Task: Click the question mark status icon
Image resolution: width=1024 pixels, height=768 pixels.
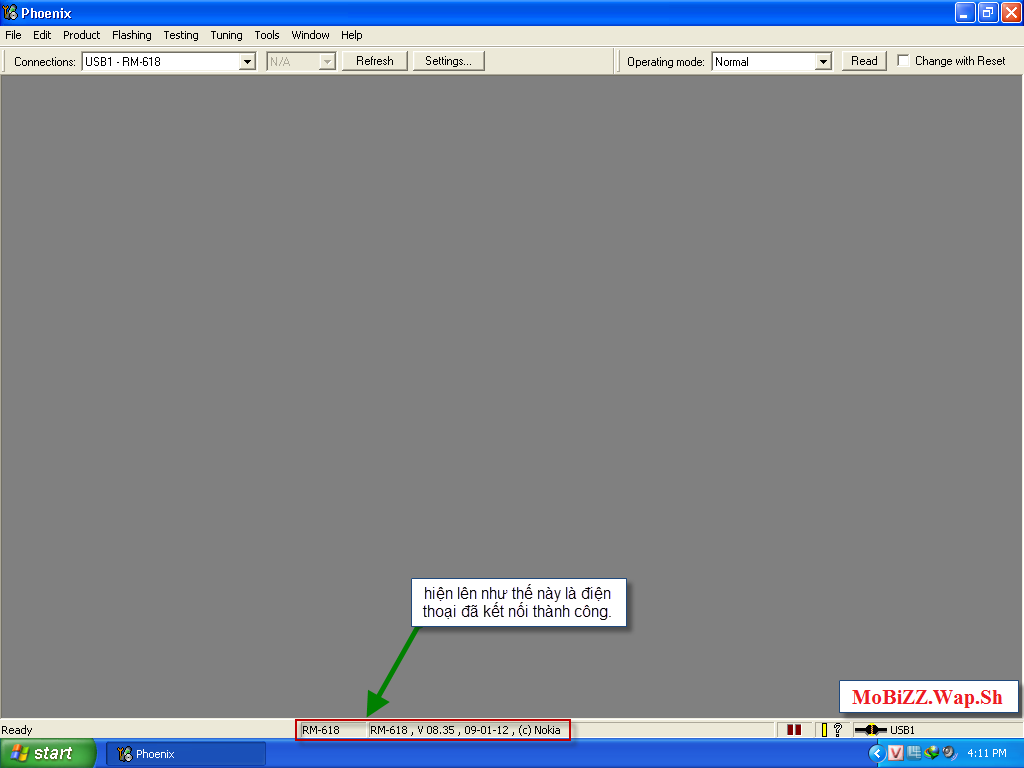Action: tap(837, 730)
